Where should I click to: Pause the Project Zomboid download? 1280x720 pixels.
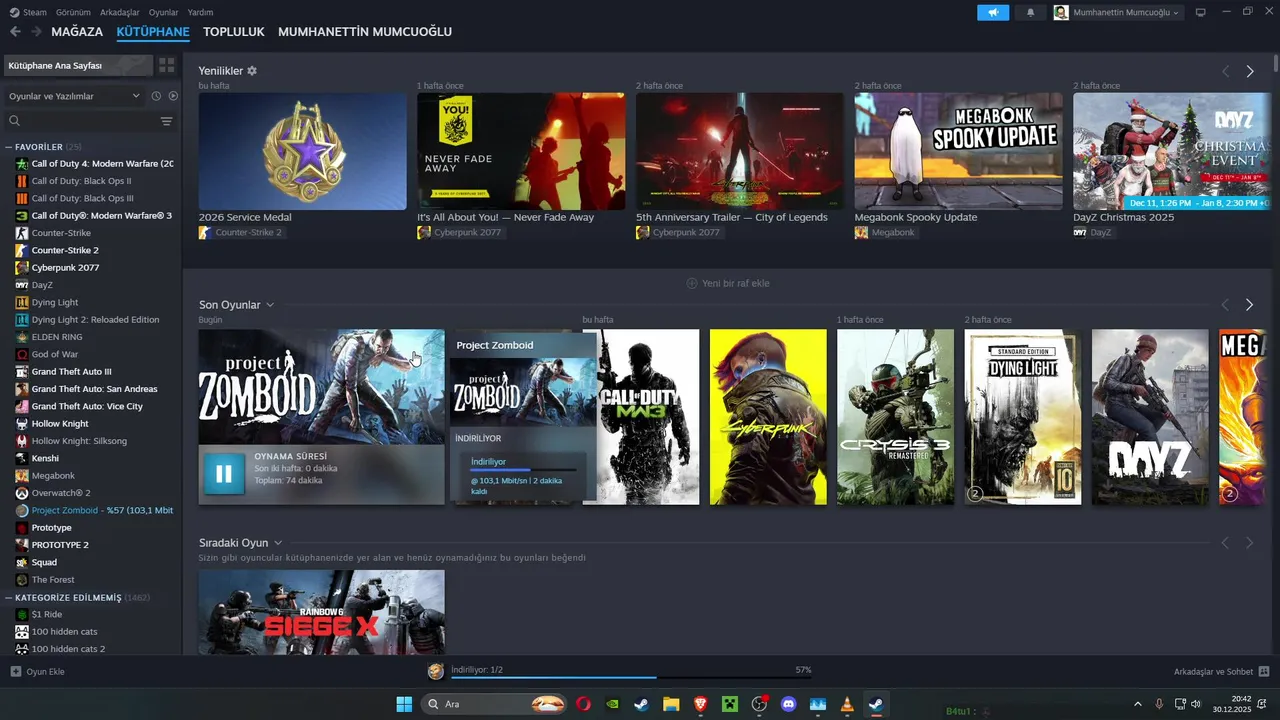tap(223, 474)
